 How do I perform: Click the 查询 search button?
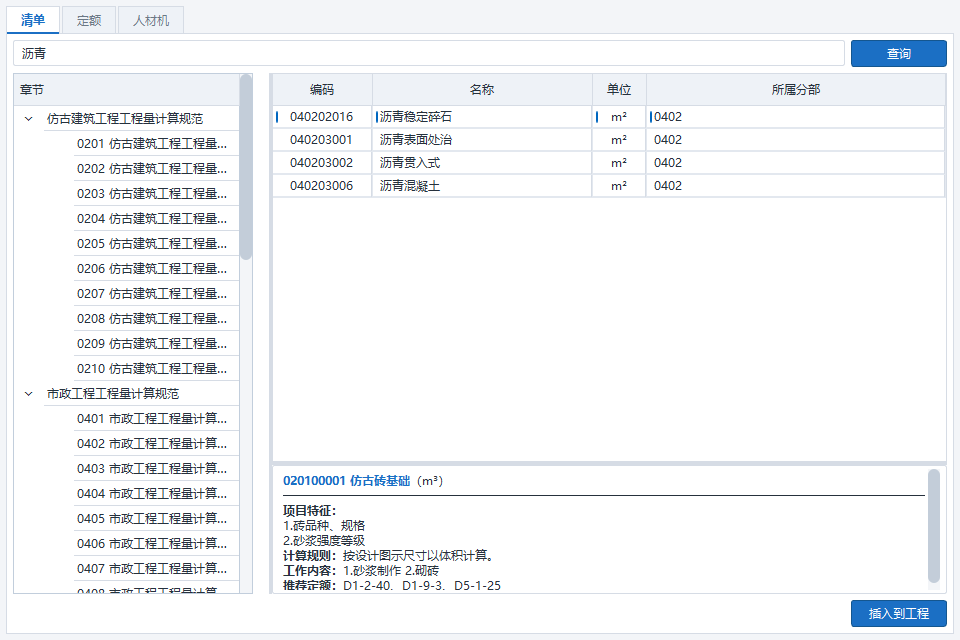click(898, 53)
